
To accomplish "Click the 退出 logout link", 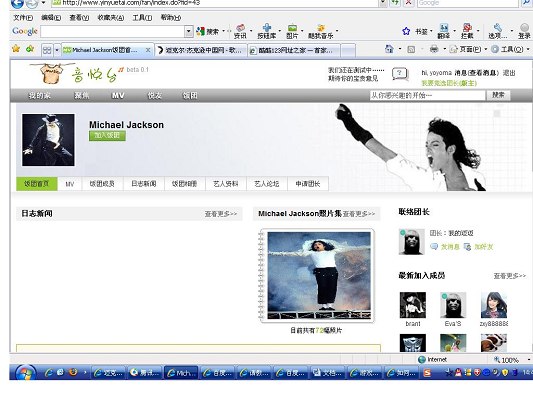I will coord(509,73).
